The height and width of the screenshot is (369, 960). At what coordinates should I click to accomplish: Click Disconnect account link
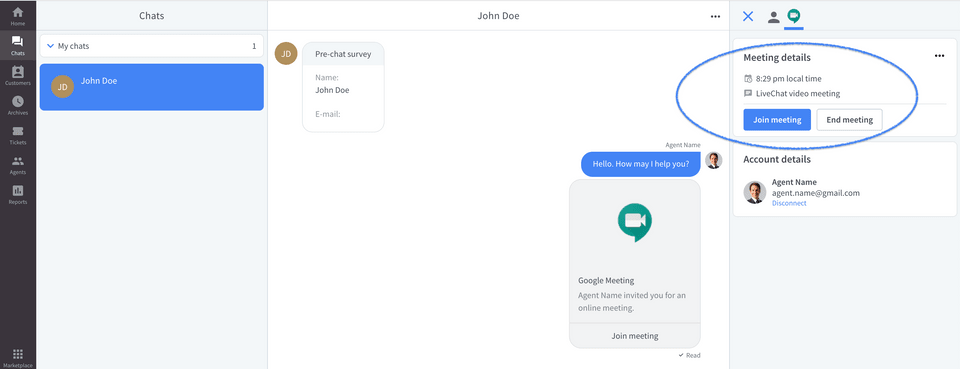pyautogui.click(x=789, y=203)
